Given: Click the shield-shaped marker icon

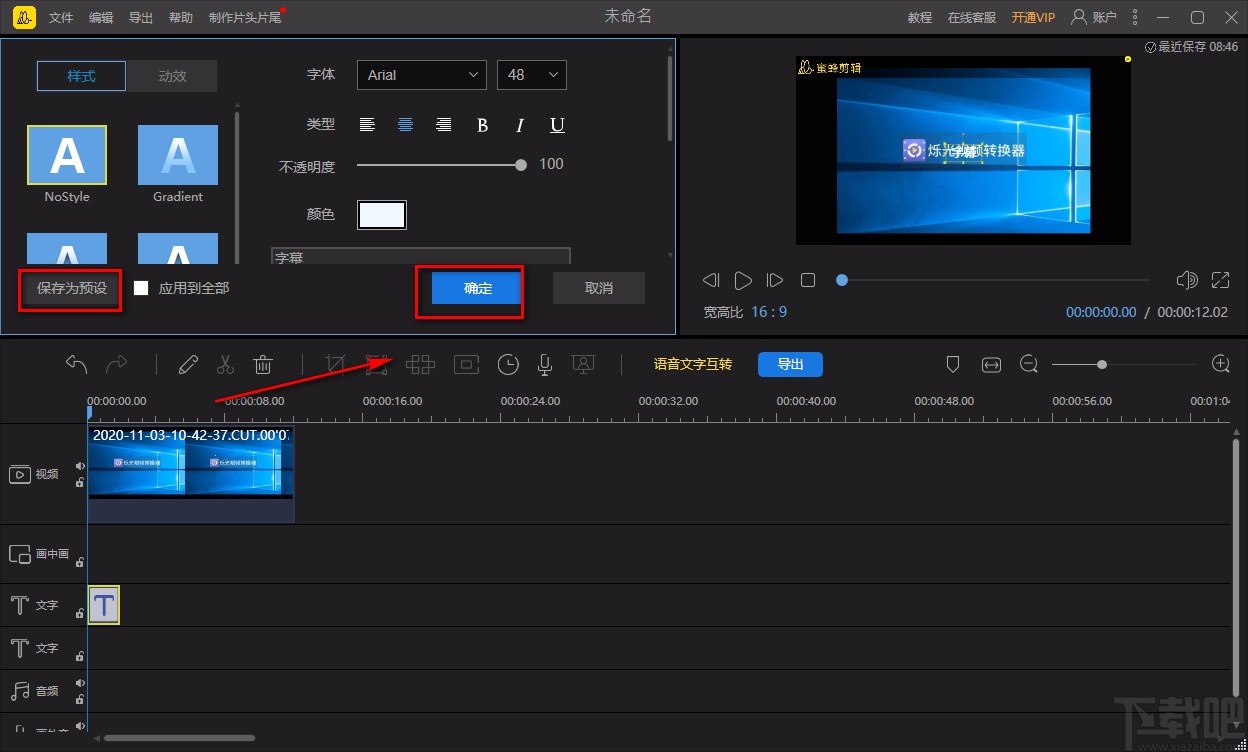Looking at the screenshot, I should coord(953,364).
